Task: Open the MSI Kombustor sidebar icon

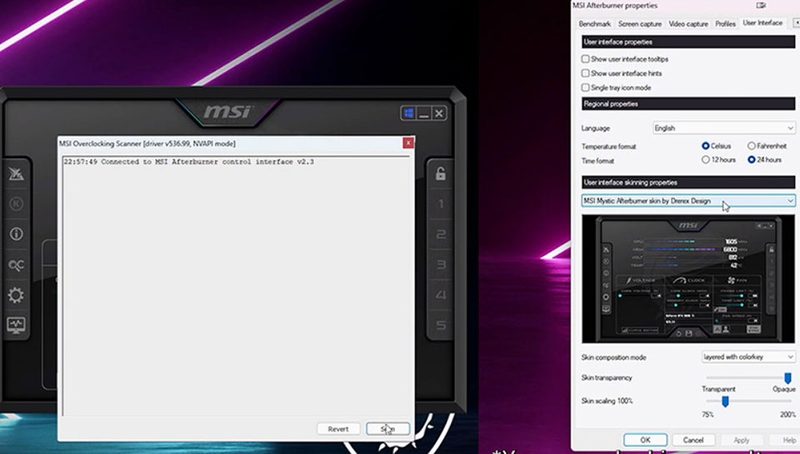Action: pos(16,204)
